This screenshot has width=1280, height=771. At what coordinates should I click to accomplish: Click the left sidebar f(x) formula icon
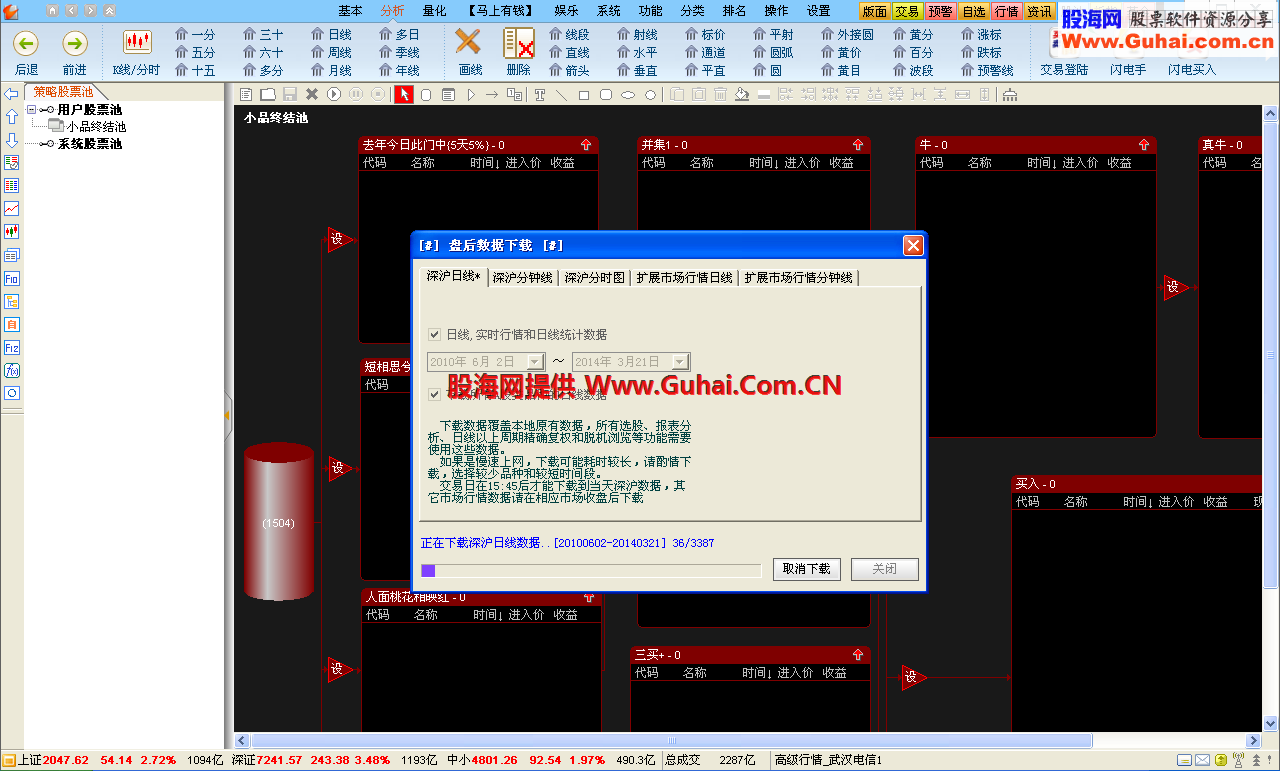click(12, 371)
